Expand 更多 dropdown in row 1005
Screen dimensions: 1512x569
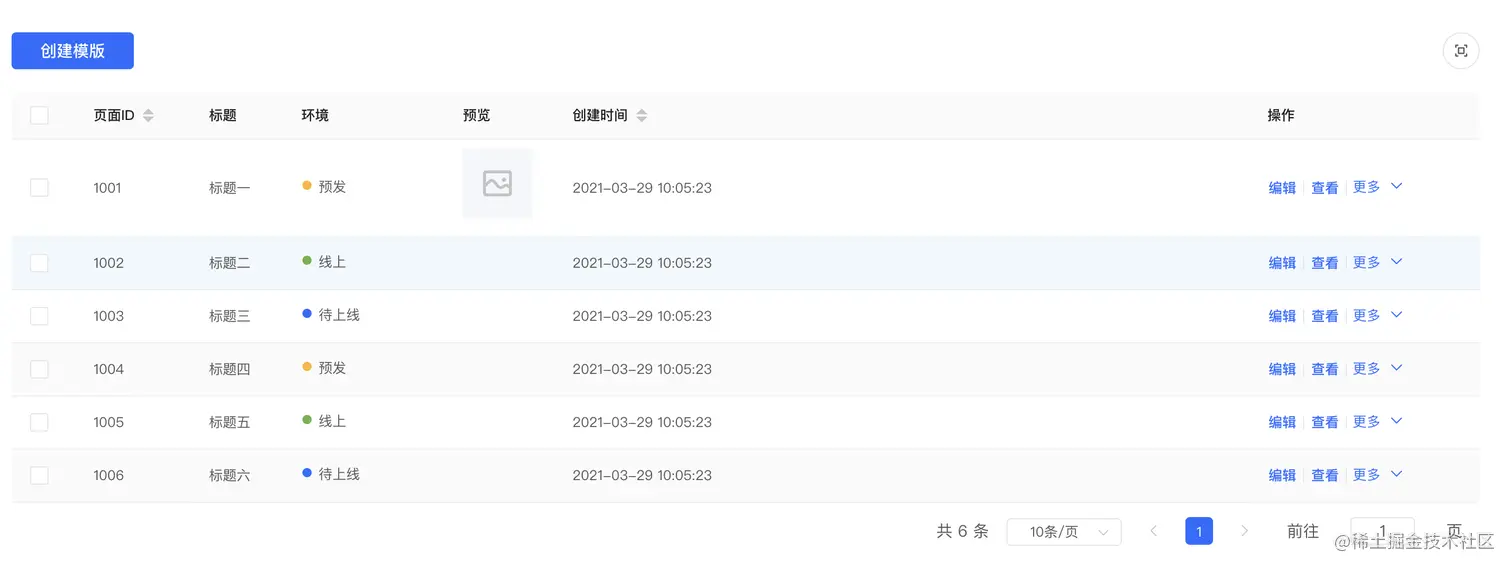click(1378, 421)
